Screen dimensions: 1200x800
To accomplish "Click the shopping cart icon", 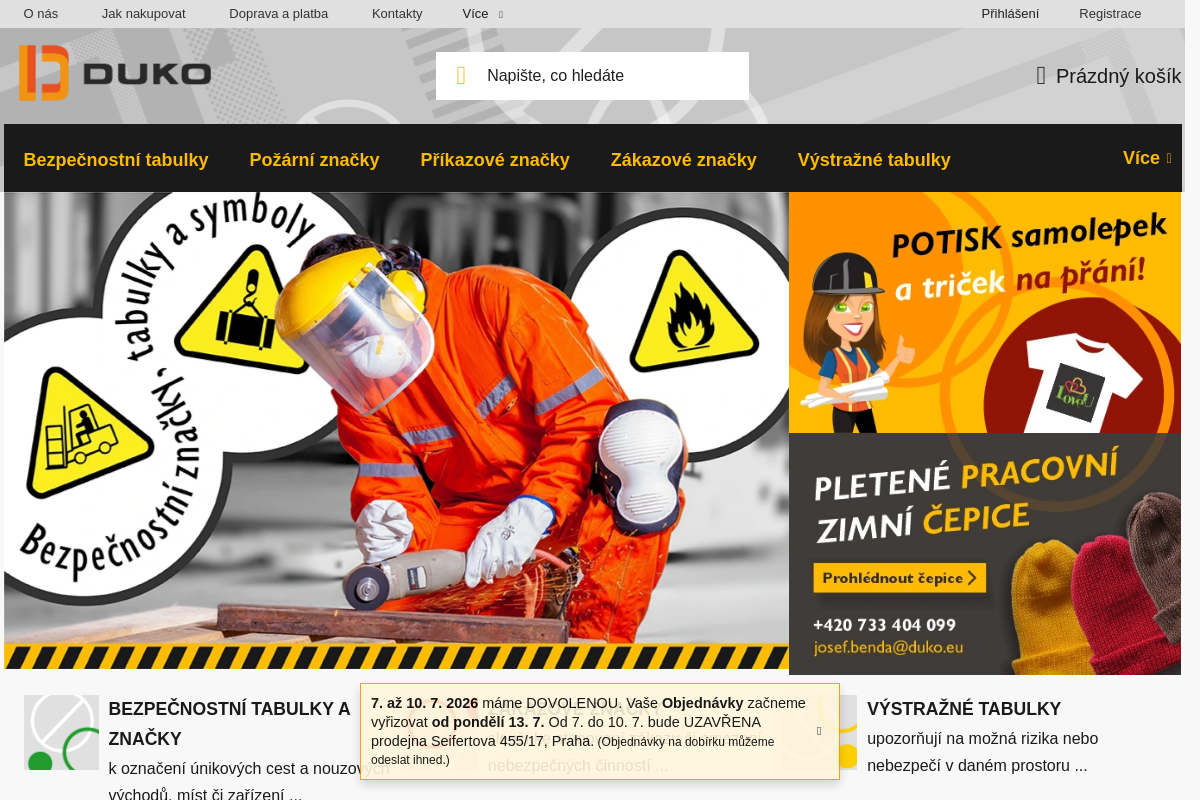I will pos(1041,76).
